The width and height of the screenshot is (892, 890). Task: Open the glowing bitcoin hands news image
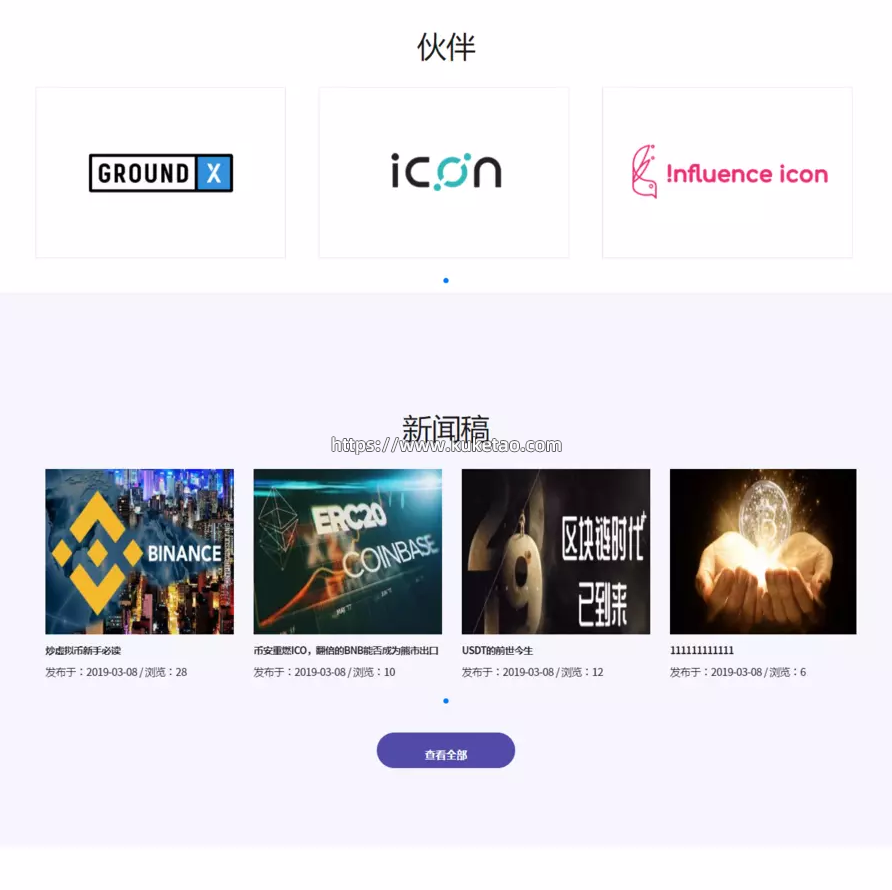(x=763, y=551)
